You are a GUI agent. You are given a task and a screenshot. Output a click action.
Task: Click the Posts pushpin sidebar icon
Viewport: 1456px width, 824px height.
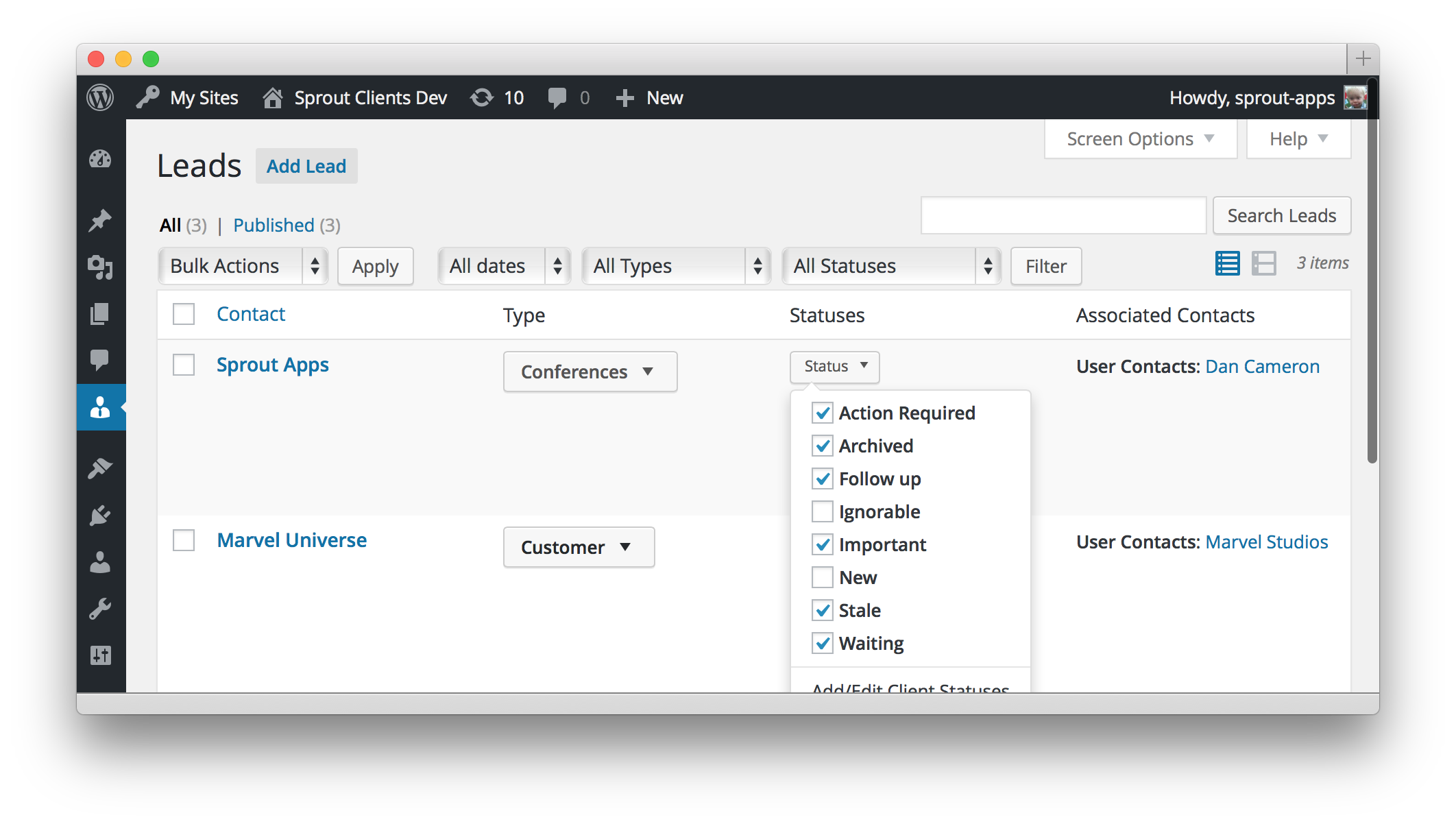pos(100,220)
